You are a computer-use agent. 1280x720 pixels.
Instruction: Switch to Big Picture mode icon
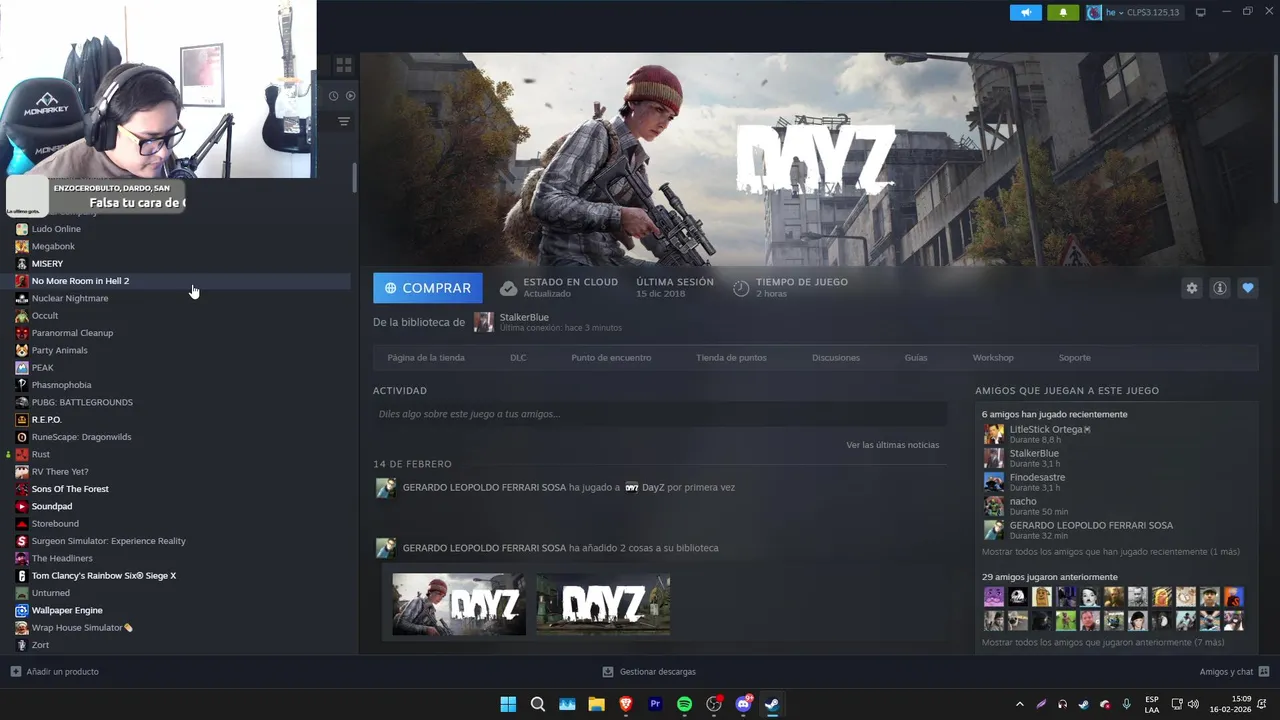(x=1201, y=12)
